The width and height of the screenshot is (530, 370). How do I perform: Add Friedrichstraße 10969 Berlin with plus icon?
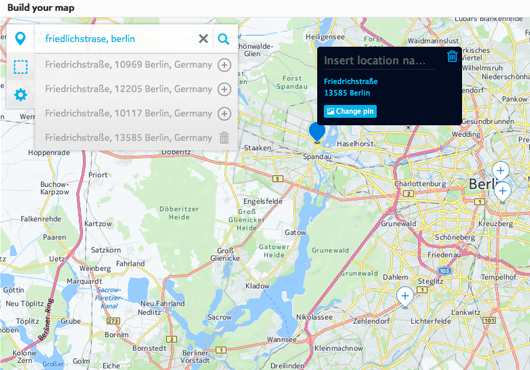point(224,65)
